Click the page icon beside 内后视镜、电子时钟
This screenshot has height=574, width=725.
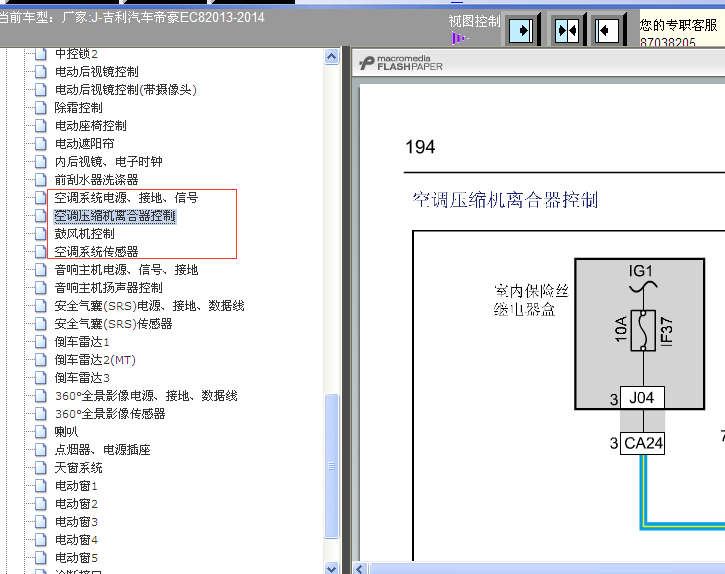pyautogui.click(x=41, y=162)
